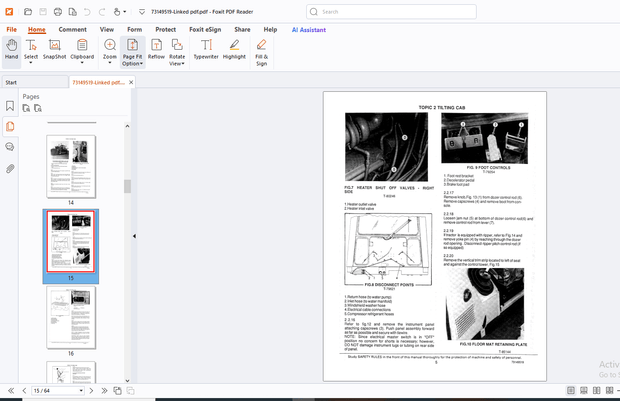This screenshot has width=620, height=401.
Task: Click the Undo arrow icon
Action: [x=87, y=12]
